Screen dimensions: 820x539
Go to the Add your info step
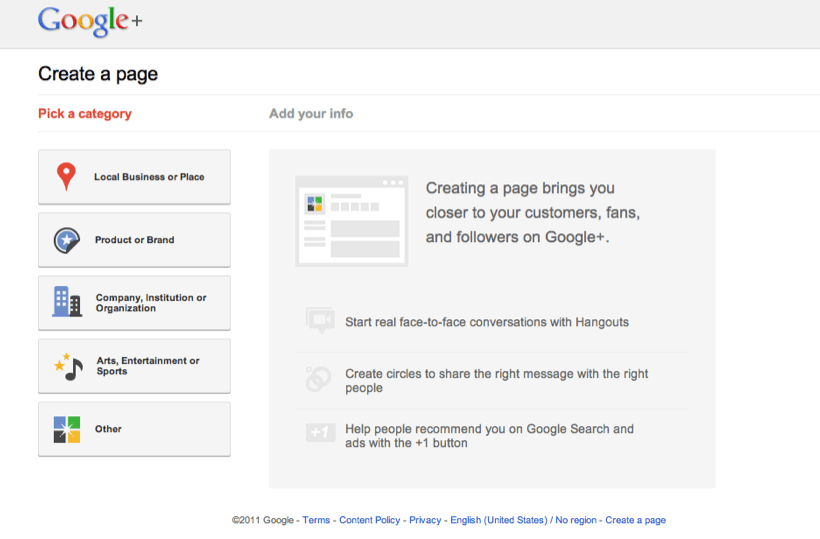pos(311,114)
